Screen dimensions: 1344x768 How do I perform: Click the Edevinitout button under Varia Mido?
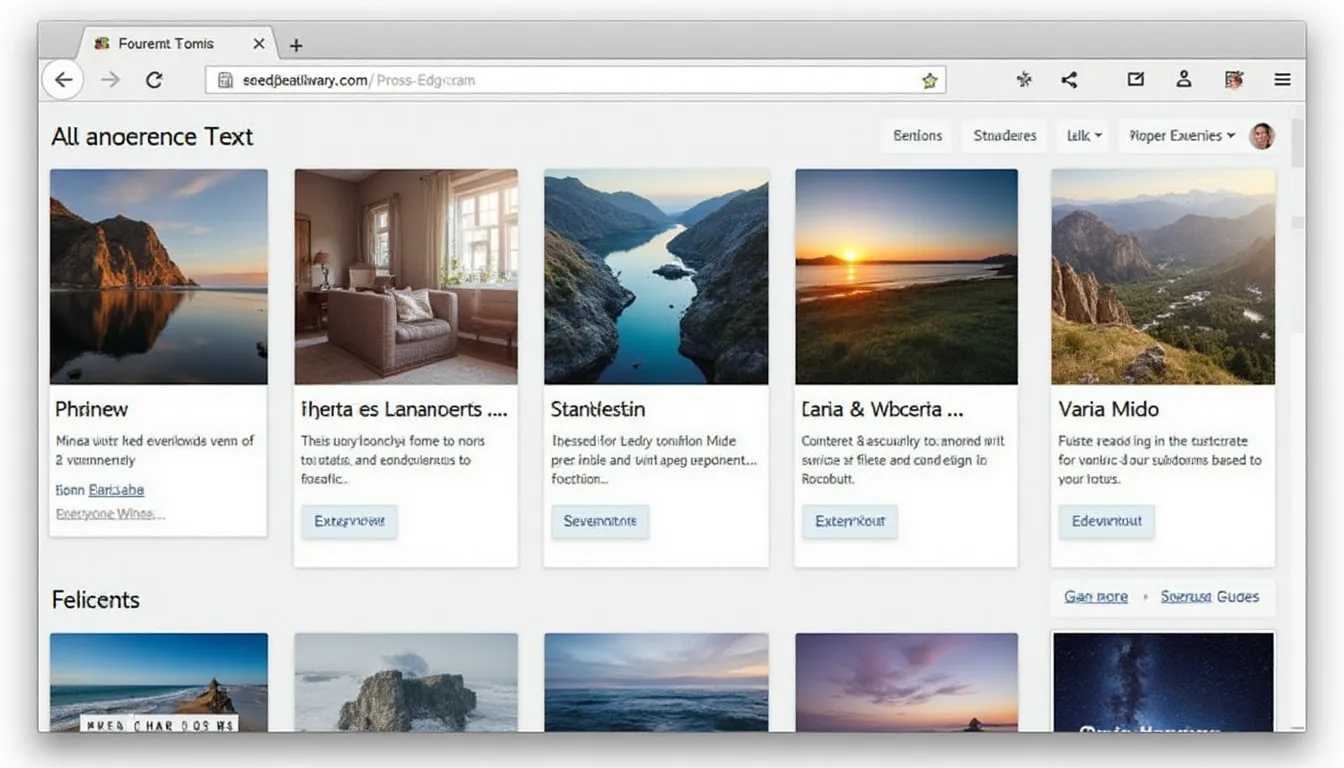(1106, 522)
